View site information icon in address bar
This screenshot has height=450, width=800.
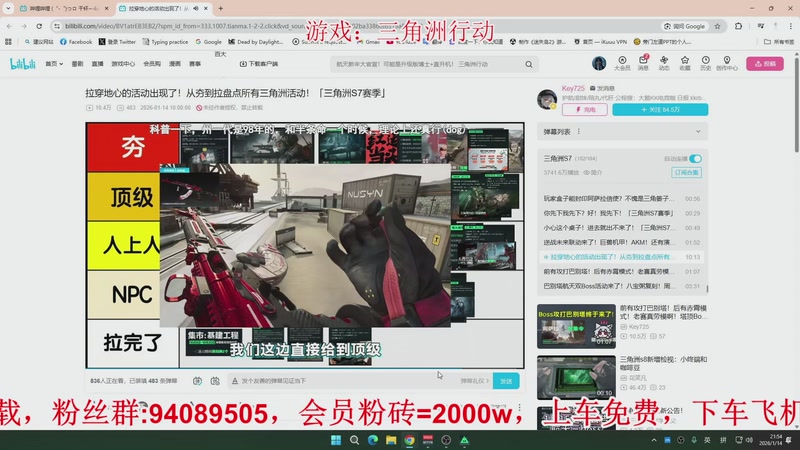(x=57, y=26)
